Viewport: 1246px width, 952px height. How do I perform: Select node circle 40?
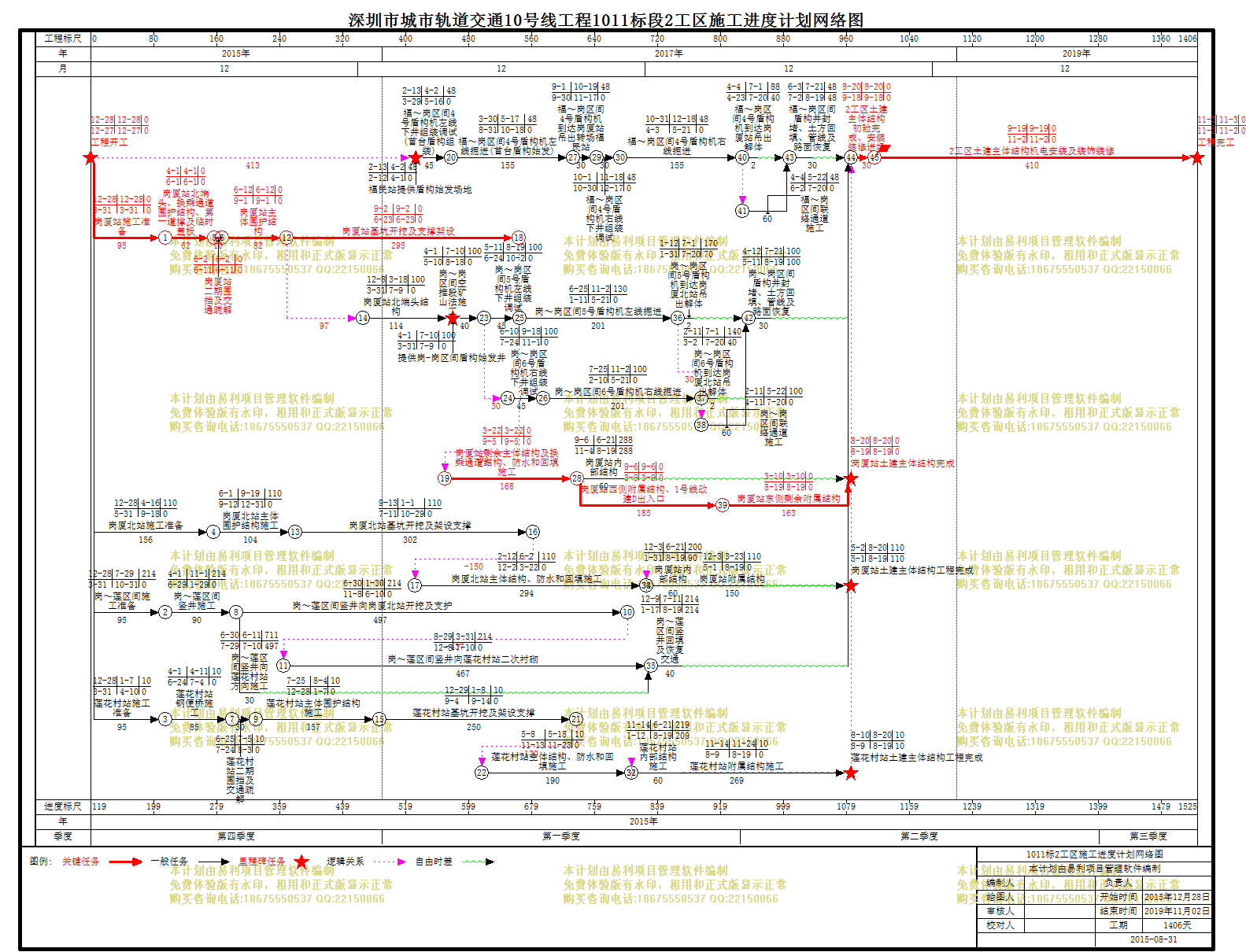coord(742,157)
